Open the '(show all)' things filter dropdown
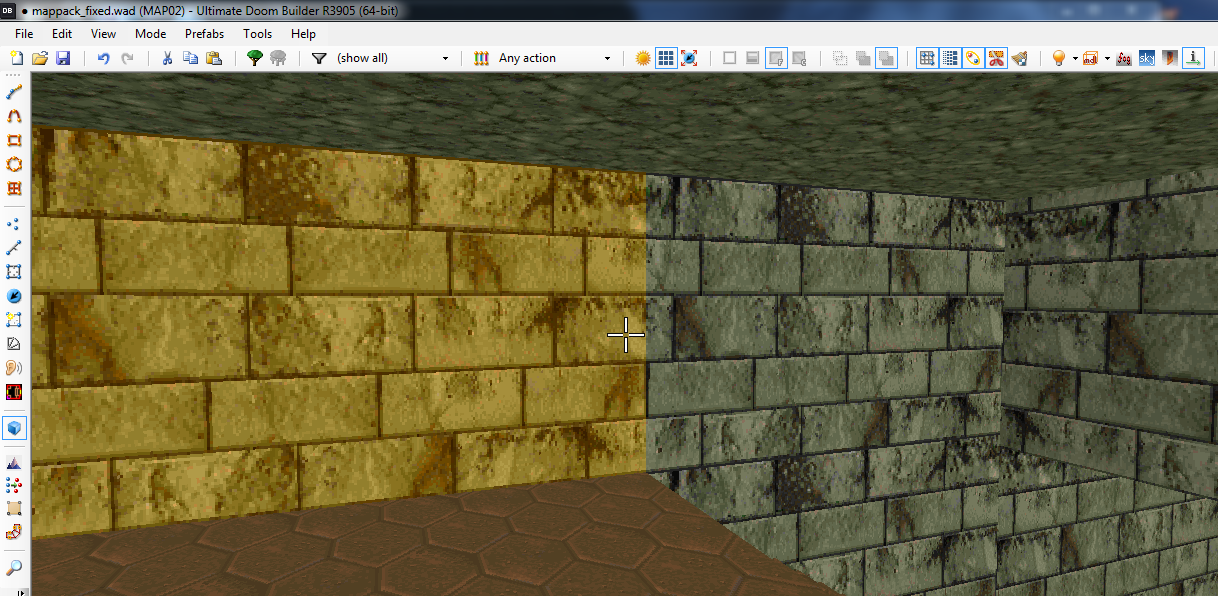The width and height of the screenshot is (1218, 596). [x=393, y=58]
